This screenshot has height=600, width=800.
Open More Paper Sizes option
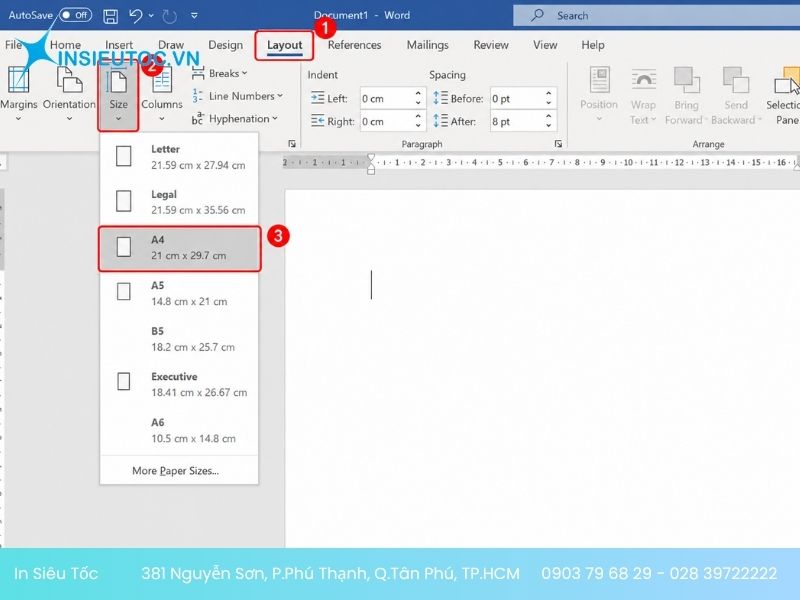176,471
